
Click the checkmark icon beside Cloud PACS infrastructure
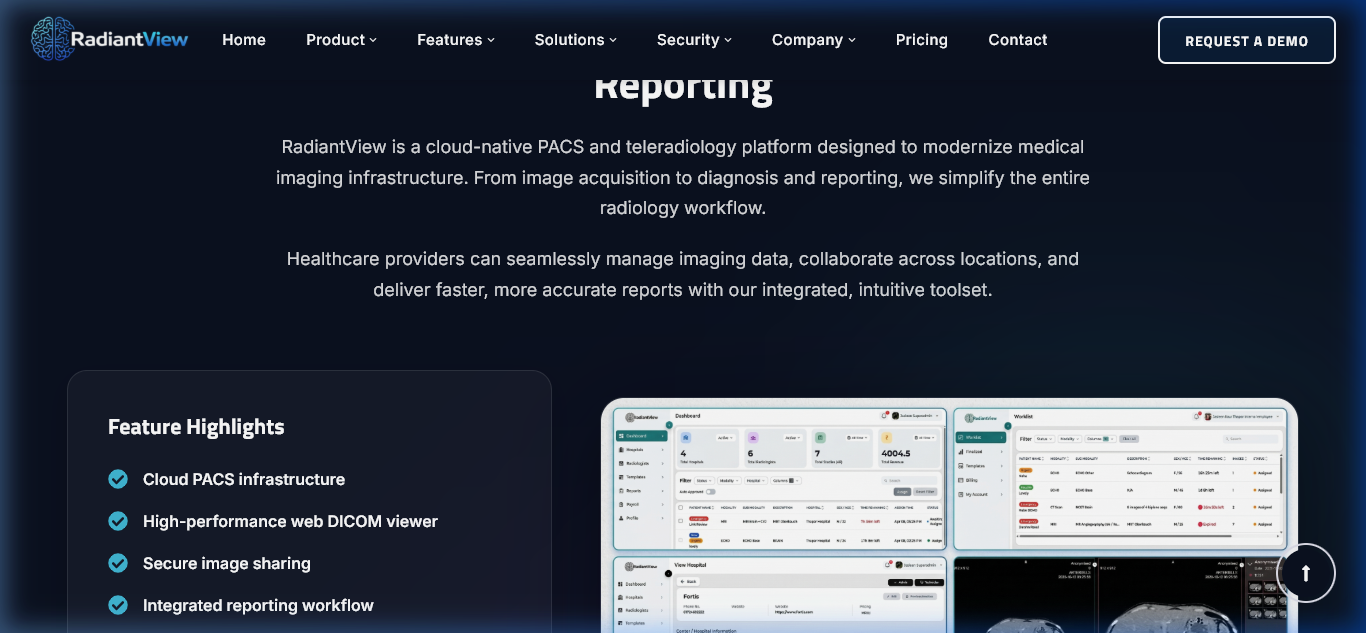coord(118,479)
